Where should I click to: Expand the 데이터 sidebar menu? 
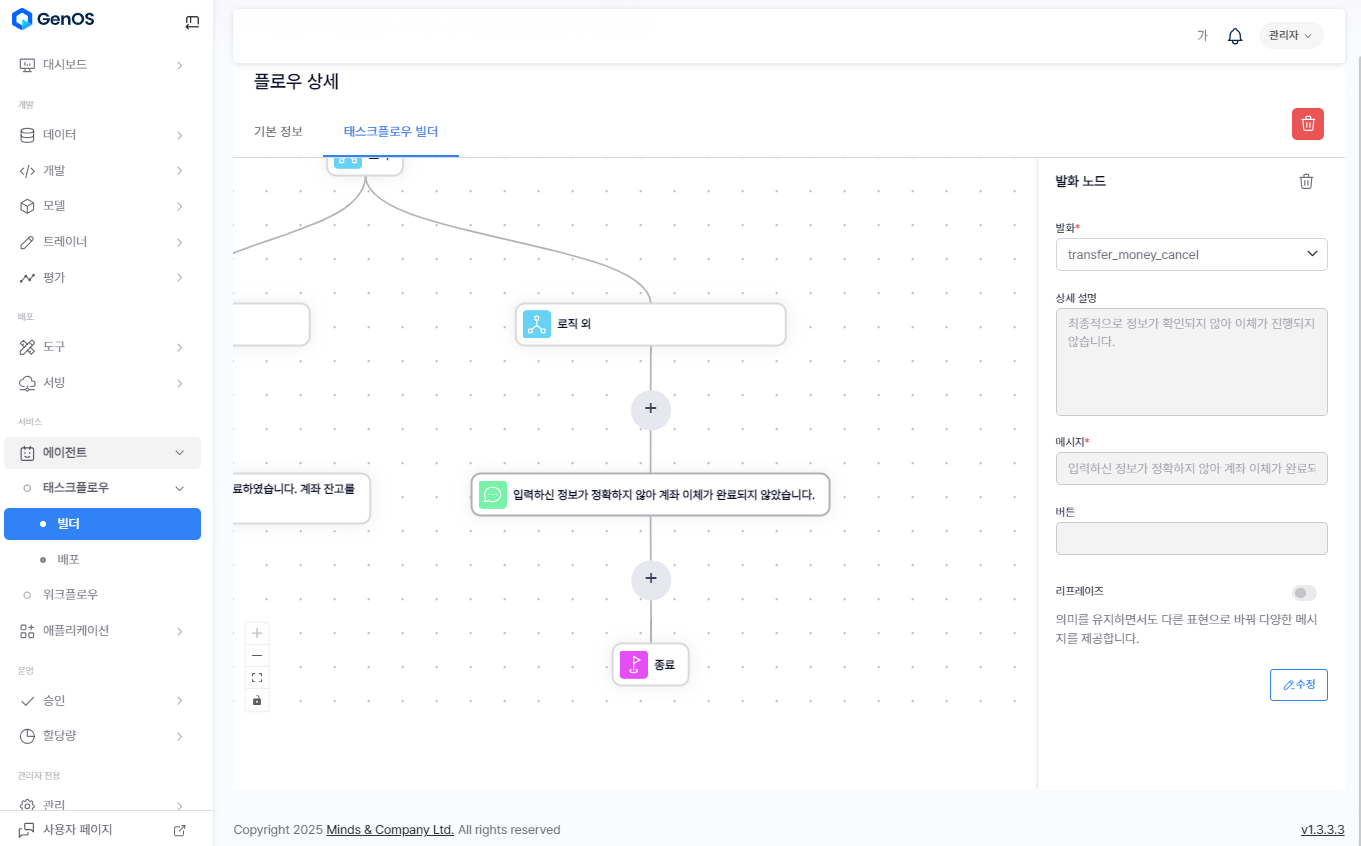[100, 135]
